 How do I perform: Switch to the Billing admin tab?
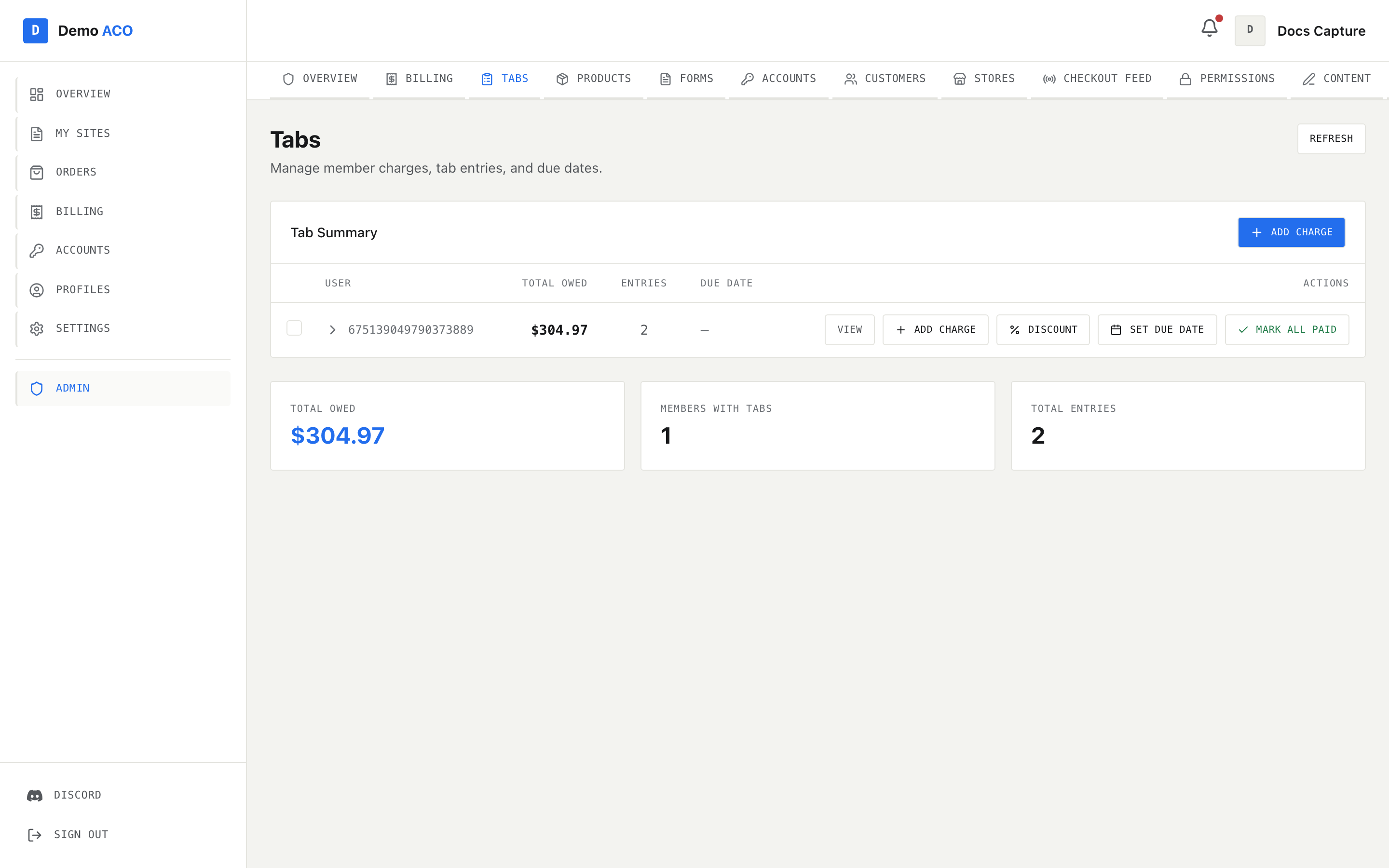(x=419, y=79)
